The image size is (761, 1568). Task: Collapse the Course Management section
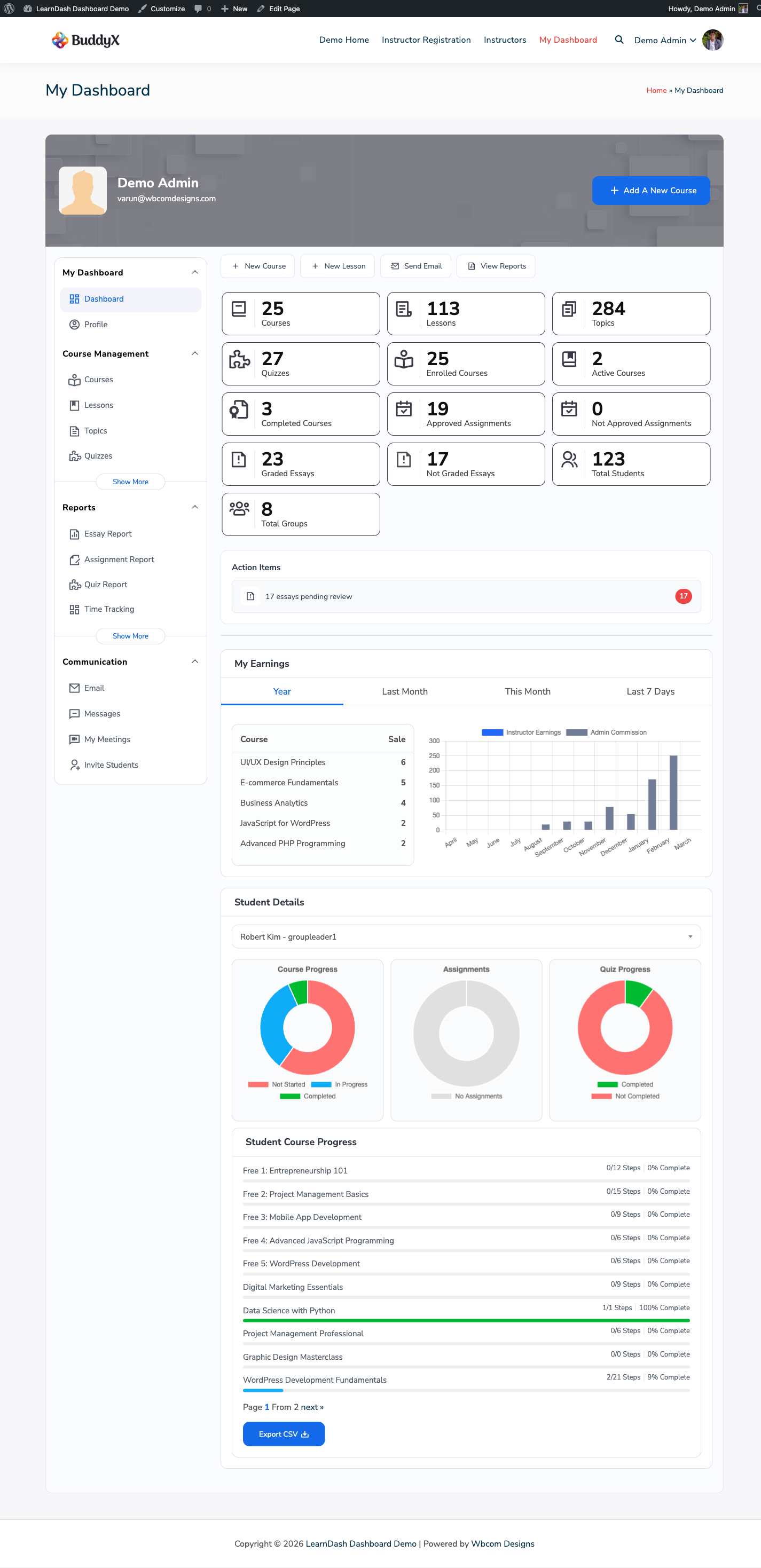[x=195, y=353]
